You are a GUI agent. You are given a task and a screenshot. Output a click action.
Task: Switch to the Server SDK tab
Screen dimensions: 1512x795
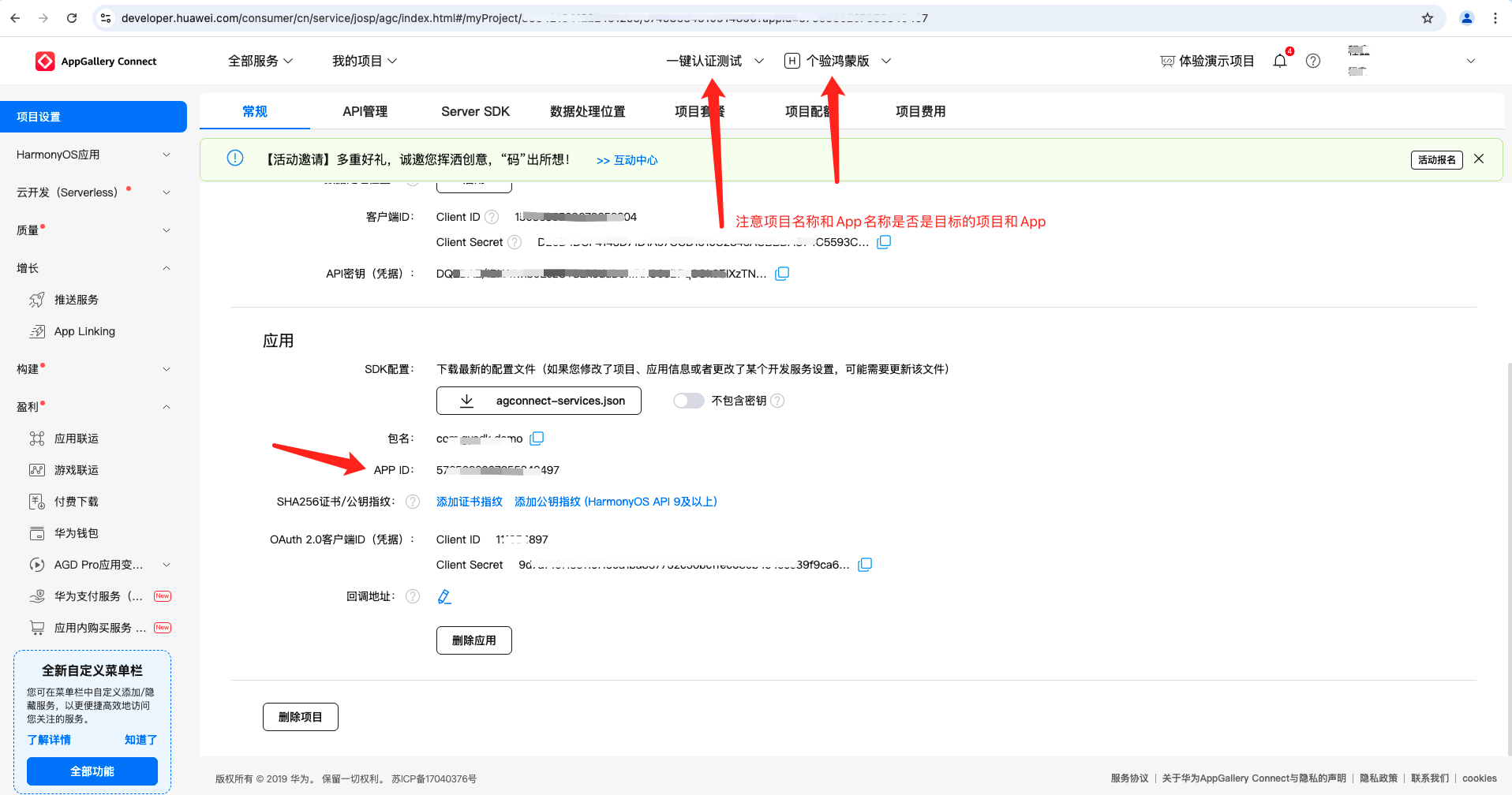tap(475, 111)
